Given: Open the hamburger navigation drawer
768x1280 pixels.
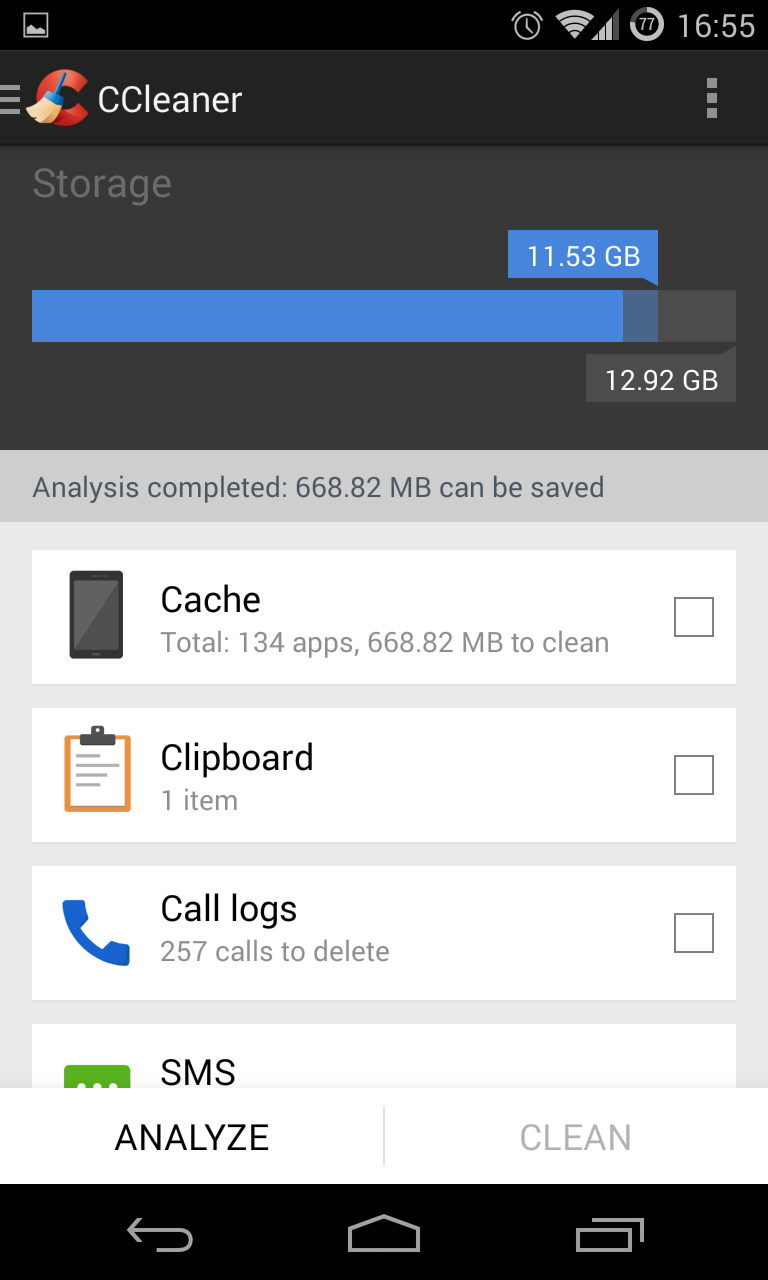Looking at the screenshot, I should tap(10, 99).
